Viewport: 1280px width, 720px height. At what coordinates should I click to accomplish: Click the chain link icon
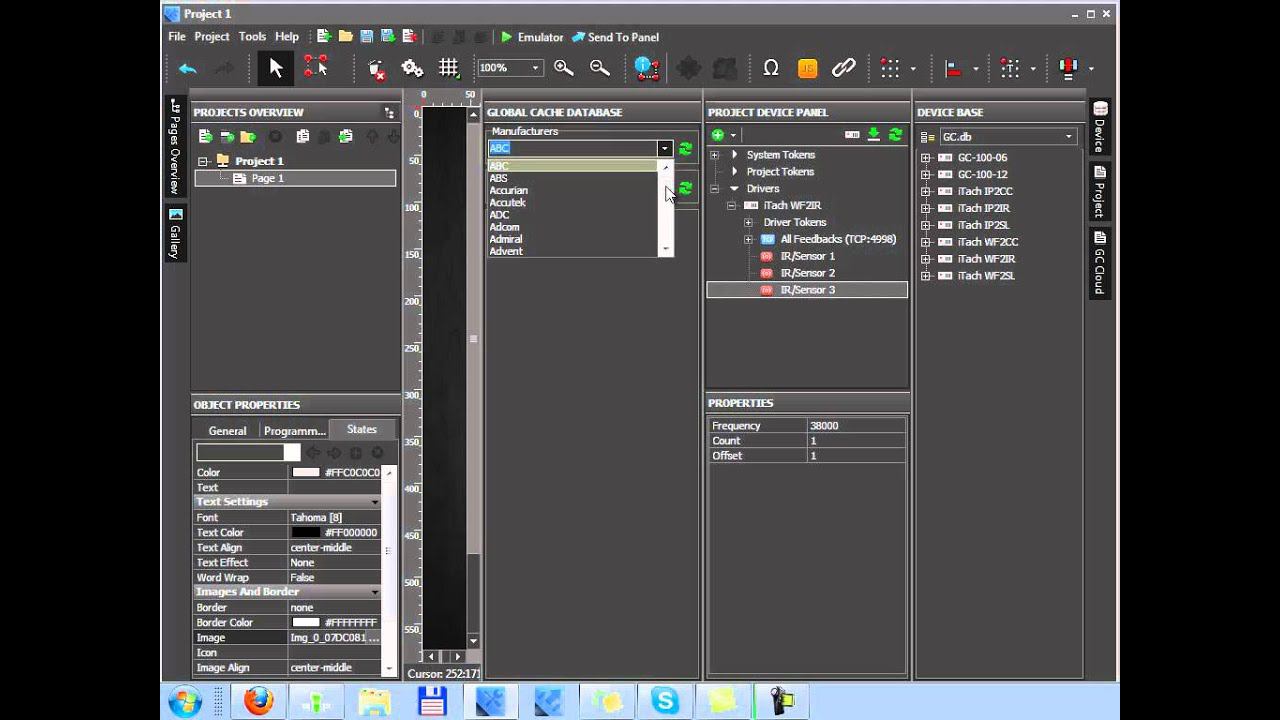click(x=844, y=68)
